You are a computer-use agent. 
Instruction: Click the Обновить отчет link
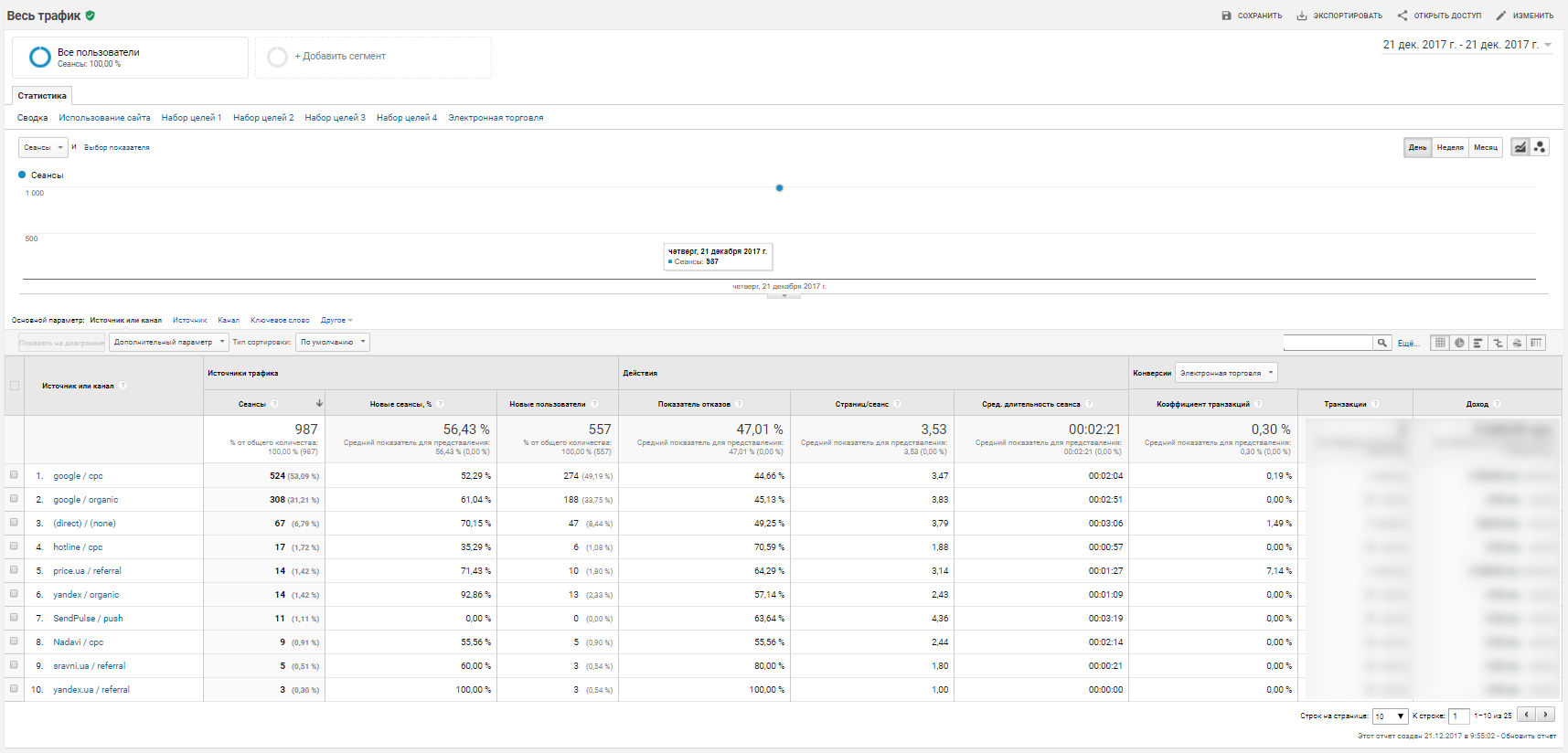[x=1528, y=736]
